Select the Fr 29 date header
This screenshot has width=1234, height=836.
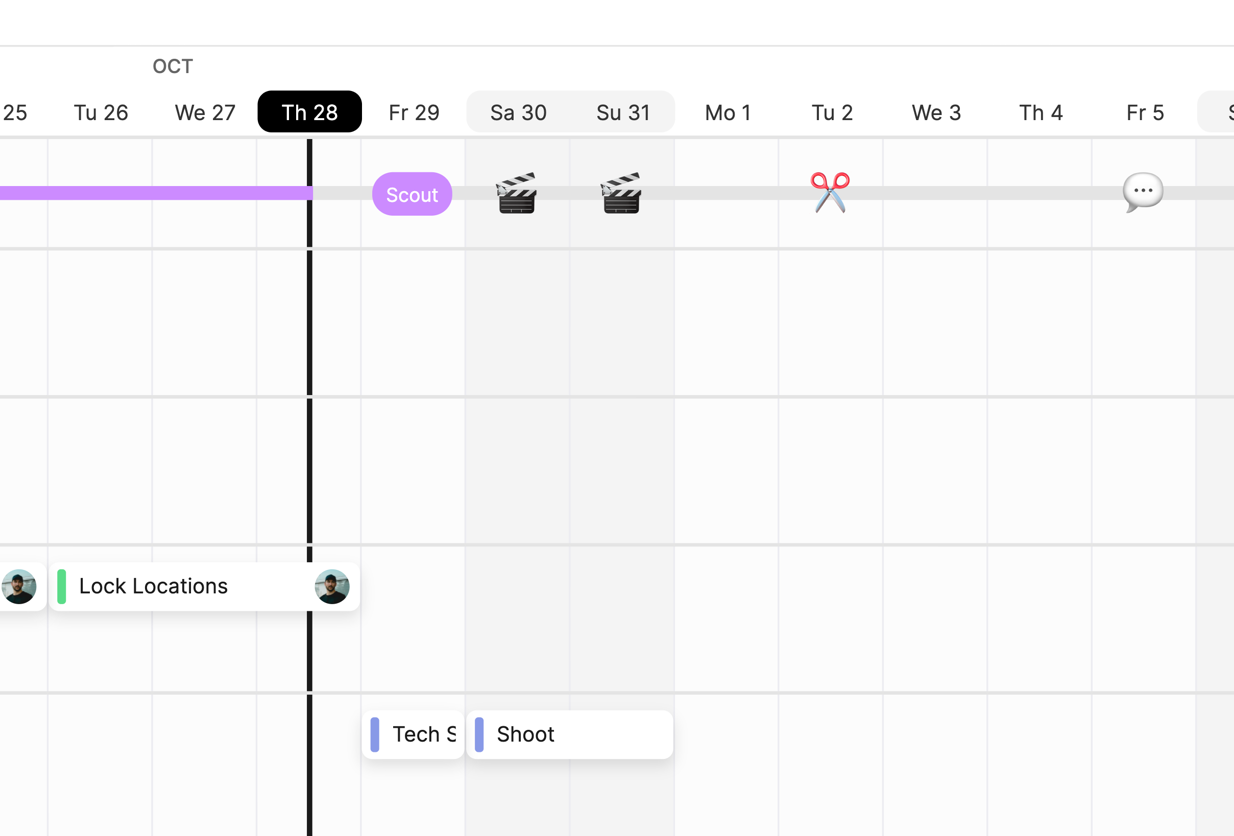(414, 112)
